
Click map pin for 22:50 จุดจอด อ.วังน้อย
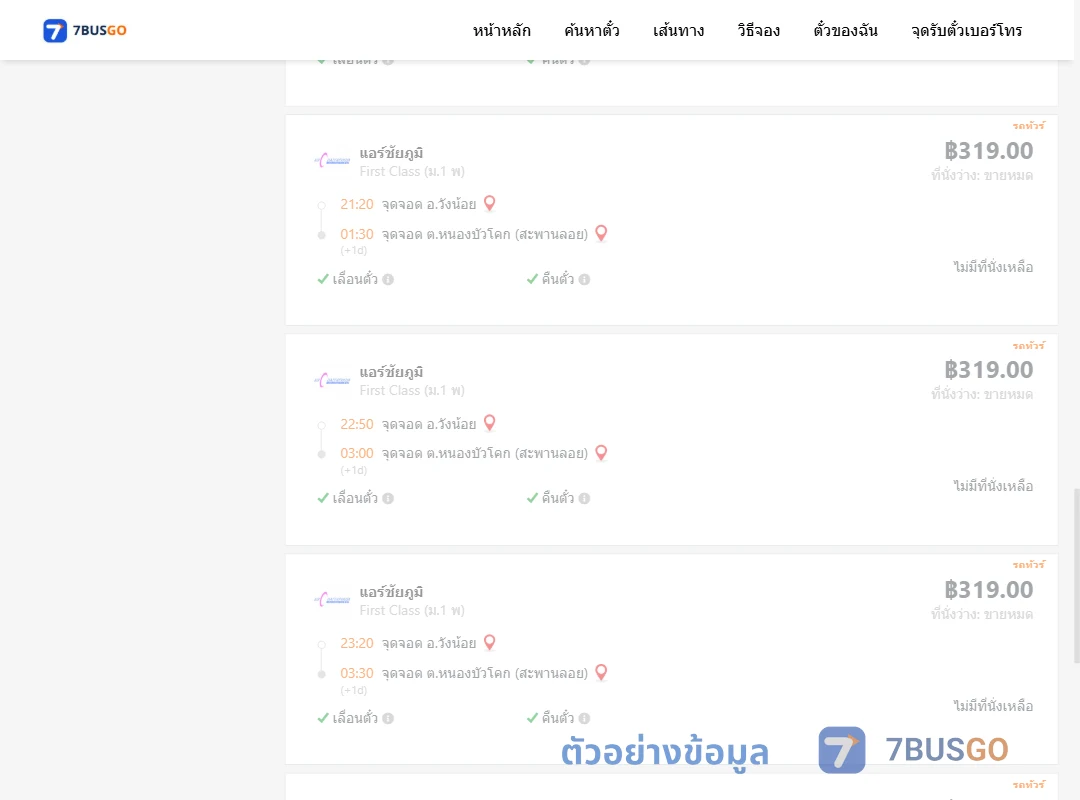coord(490,422)
